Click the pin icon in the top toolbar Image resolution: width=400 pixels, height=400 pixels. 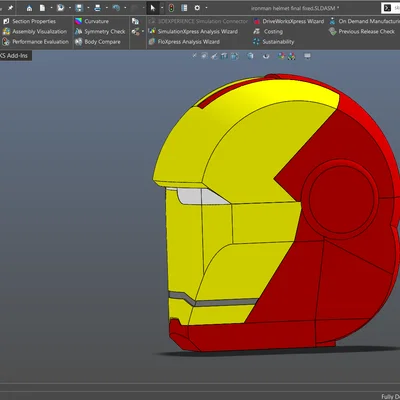[10, 8]
